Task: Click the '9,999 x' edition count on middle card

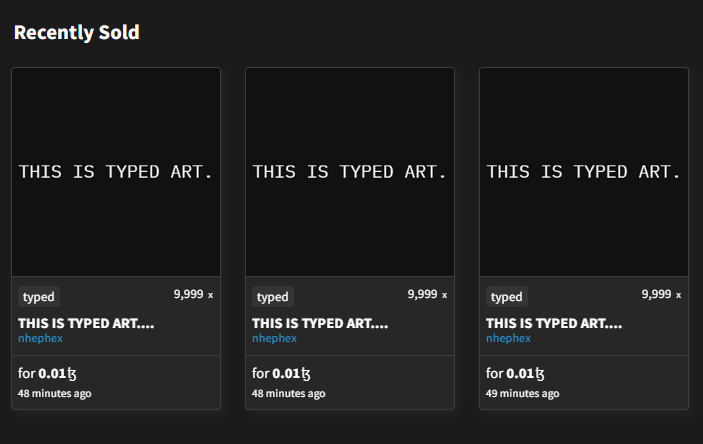Action: [x=427, y=294]
